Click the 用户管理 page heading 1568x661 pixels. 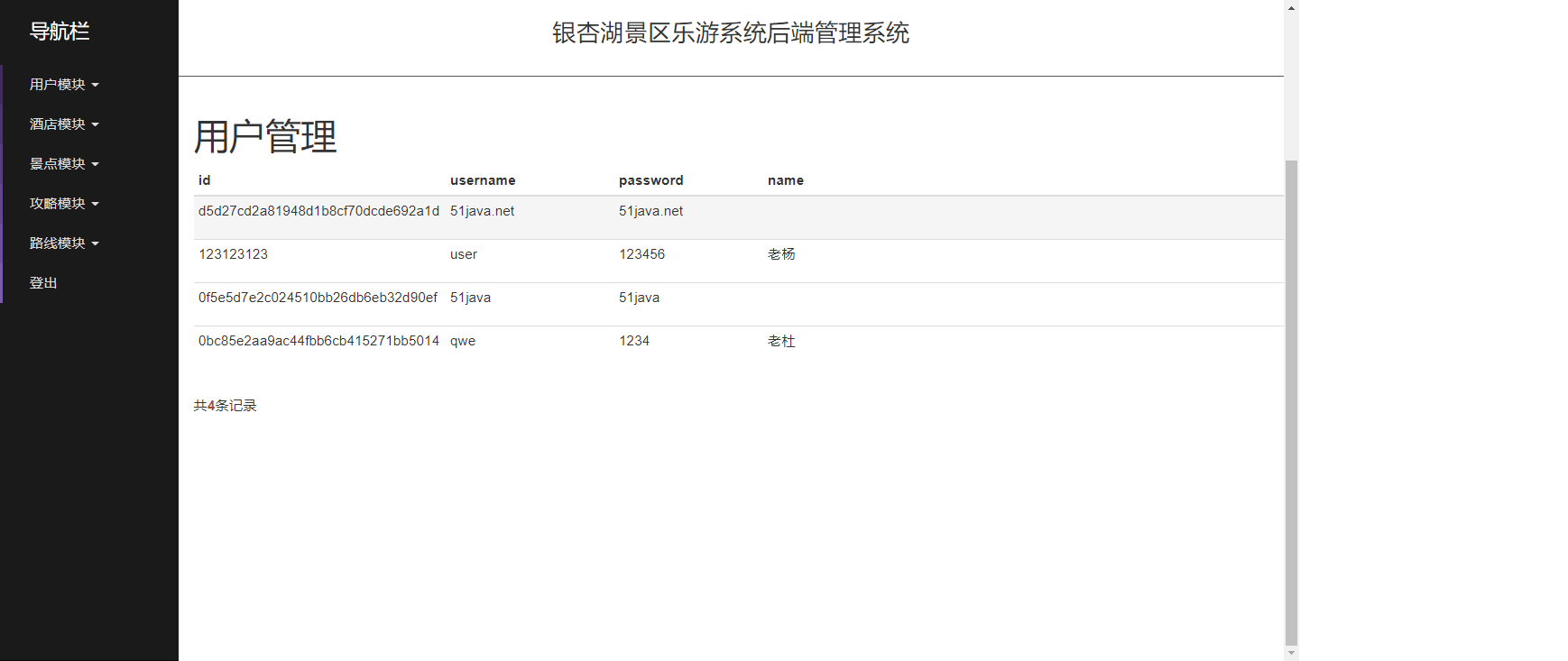pyautogui.click(x=265, y=137)
